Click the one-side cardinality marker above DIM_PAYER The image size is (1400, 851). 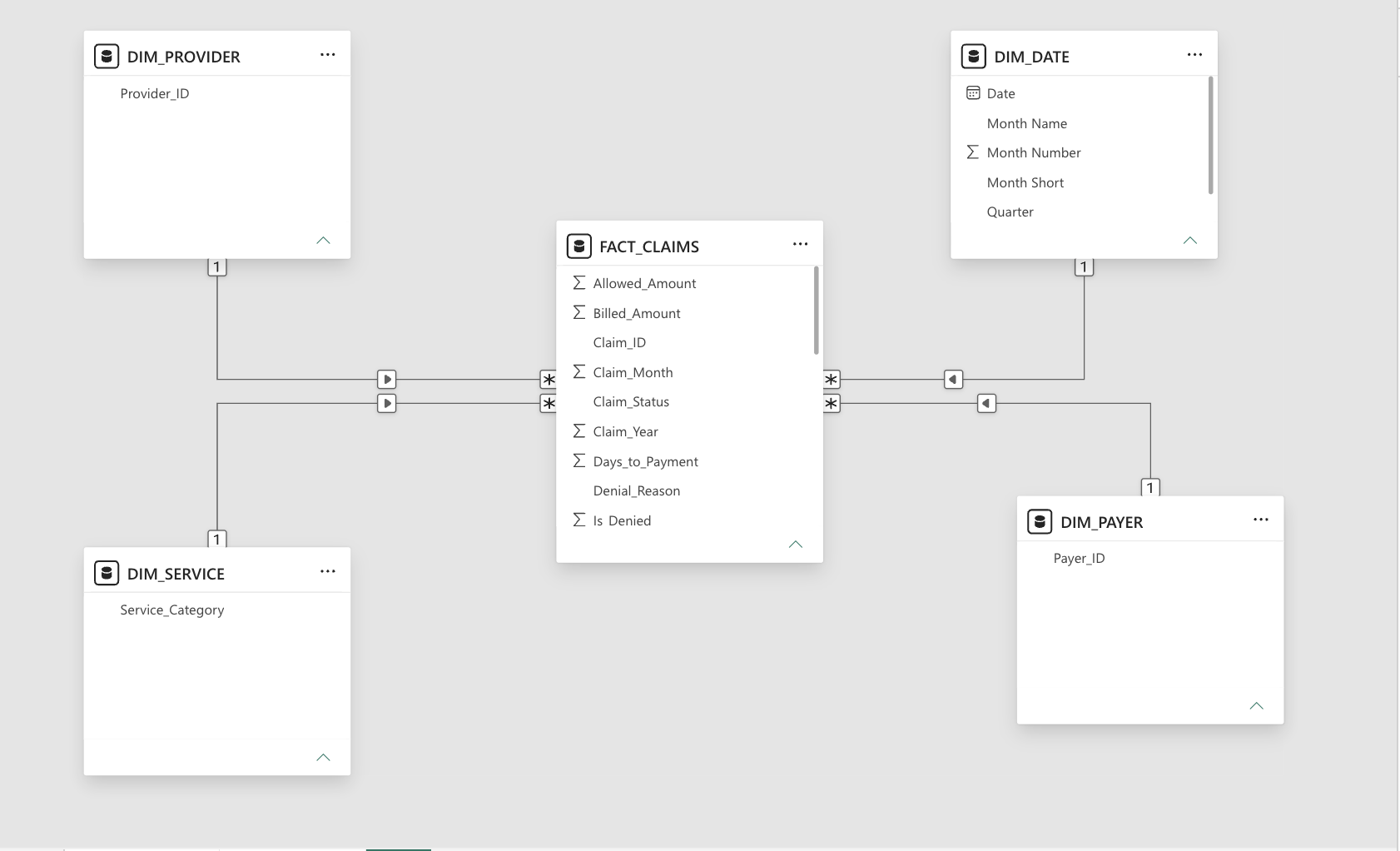[x=1150, y=488]
